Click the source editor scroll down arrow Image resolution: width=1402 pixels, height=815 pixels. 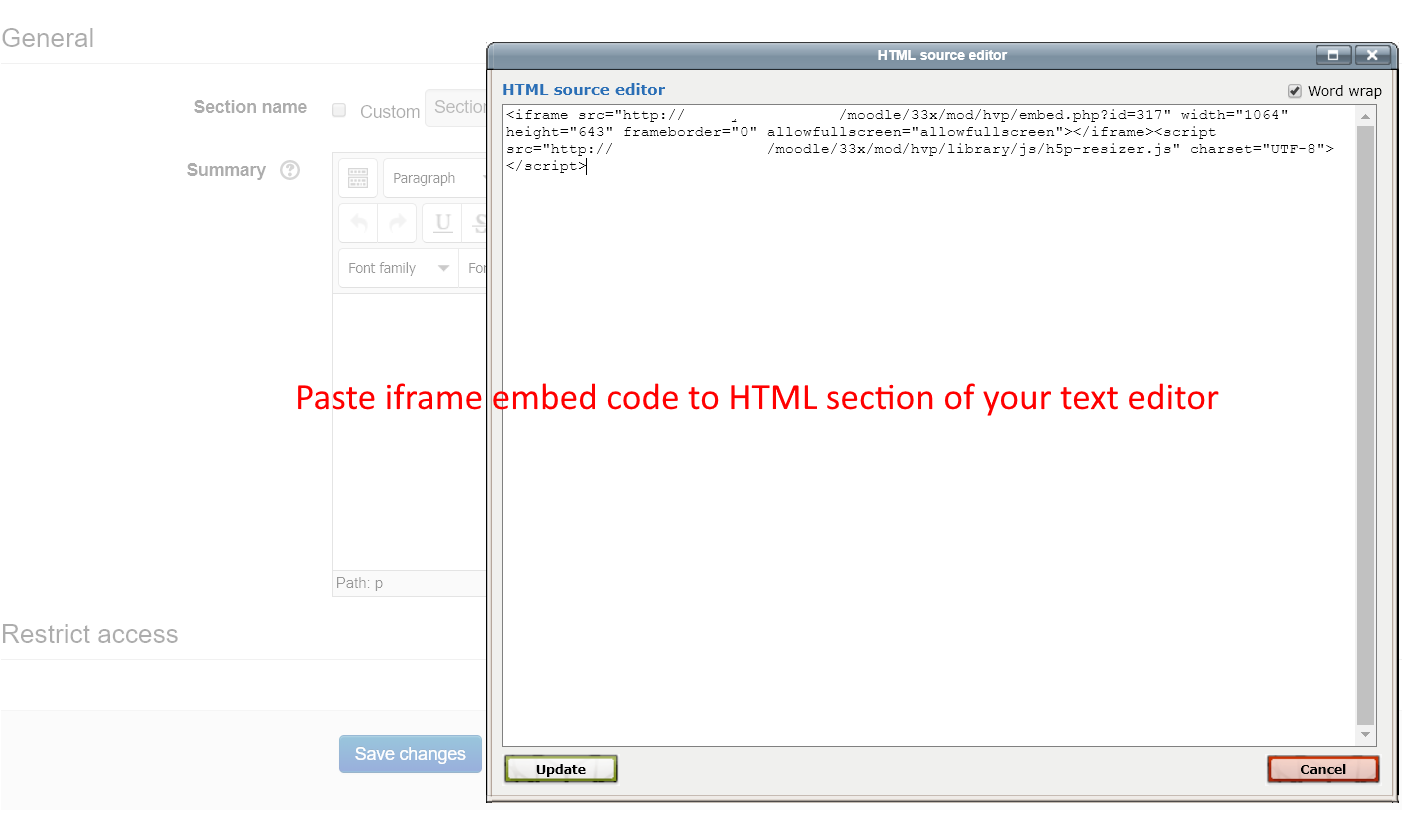click(1366, 735)
